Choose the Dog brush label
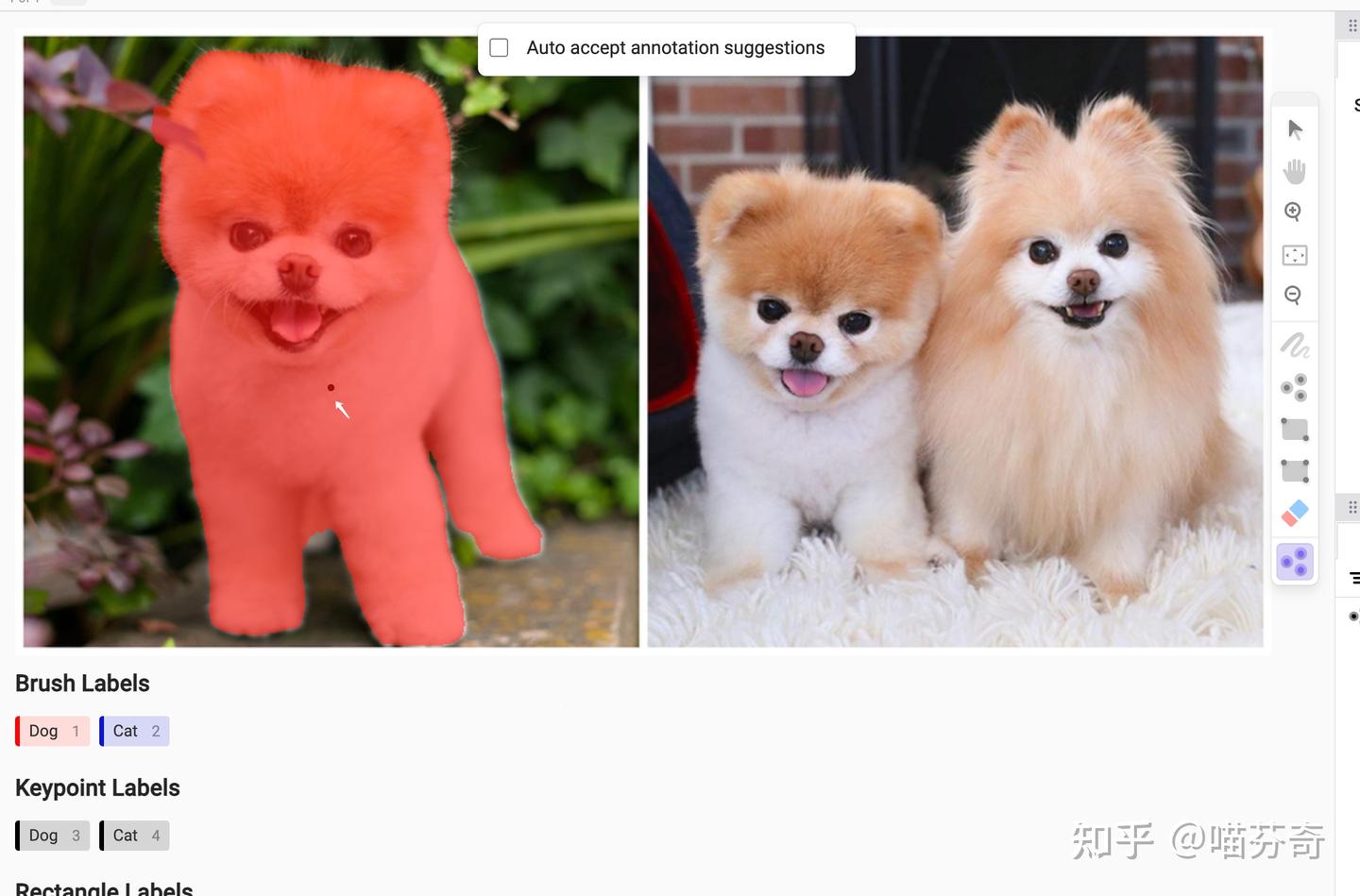The image size is (1360, 896). tap(53, 731)
